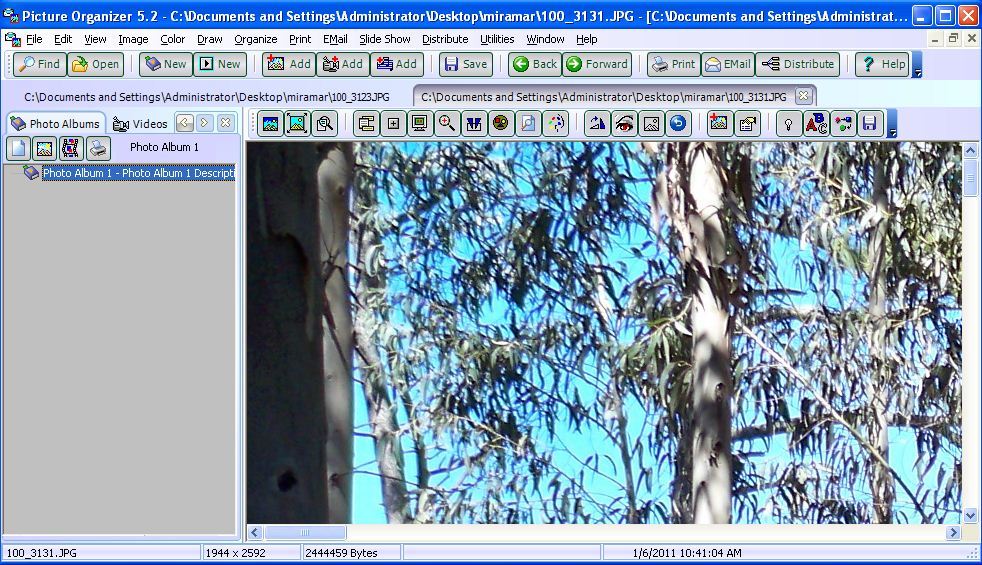Click the New button with slideshow icon
Screen dimensions: 982x565
pyautogui.click(x=220, y=64)
